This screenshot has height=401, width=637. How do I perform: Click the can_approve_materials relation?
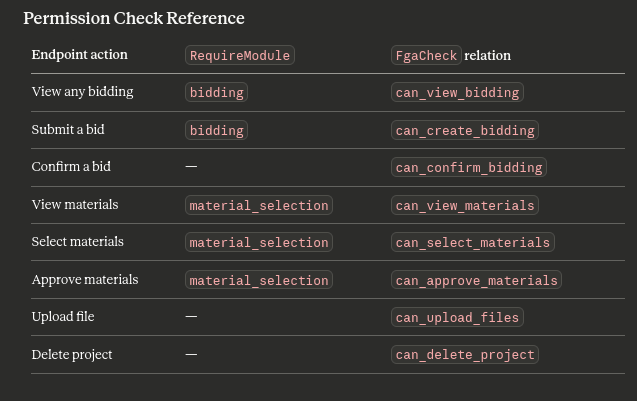pos(477,280)
